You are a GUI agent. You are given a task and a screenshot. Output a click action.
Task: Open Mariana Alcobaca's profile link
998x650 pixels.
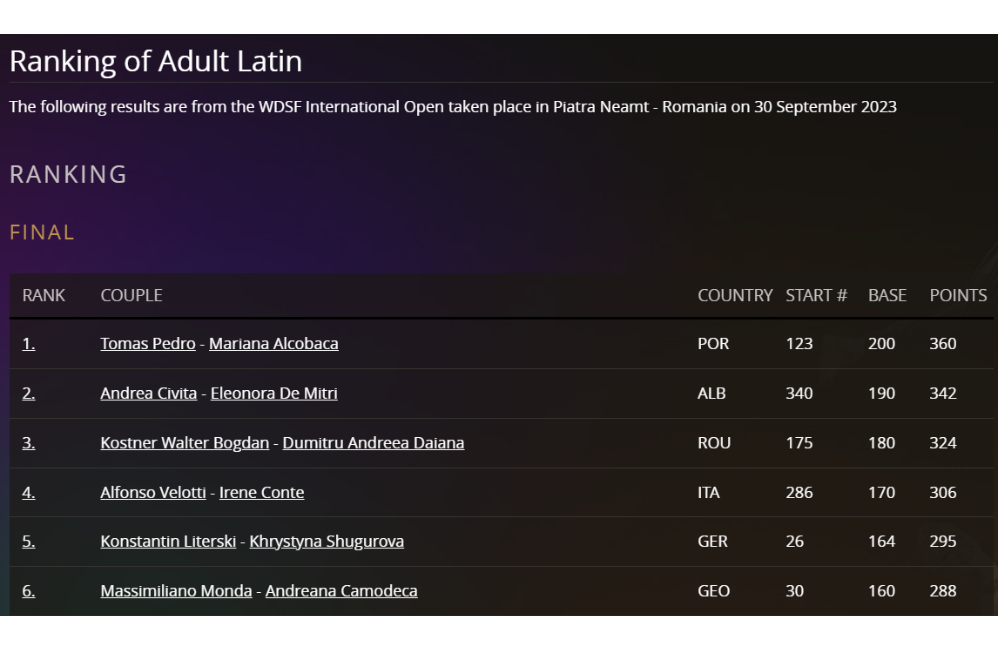[273, 343]
